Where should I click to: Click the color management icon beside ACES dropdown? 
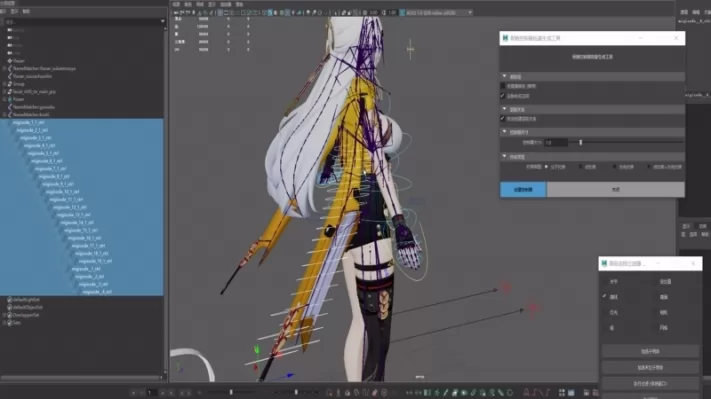pyautogui.click(x=402, y=13)
